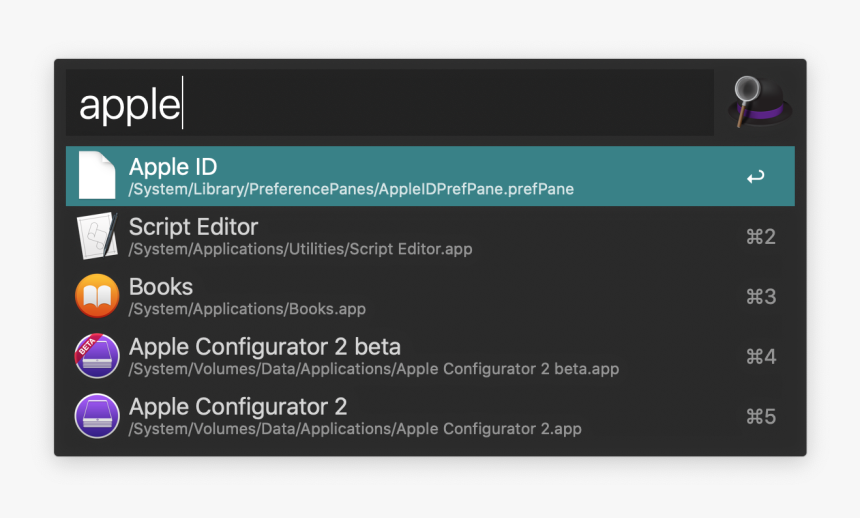Click the Apple Configurator 2.app path text
860x518 pixels.
[x=355, y=429]
